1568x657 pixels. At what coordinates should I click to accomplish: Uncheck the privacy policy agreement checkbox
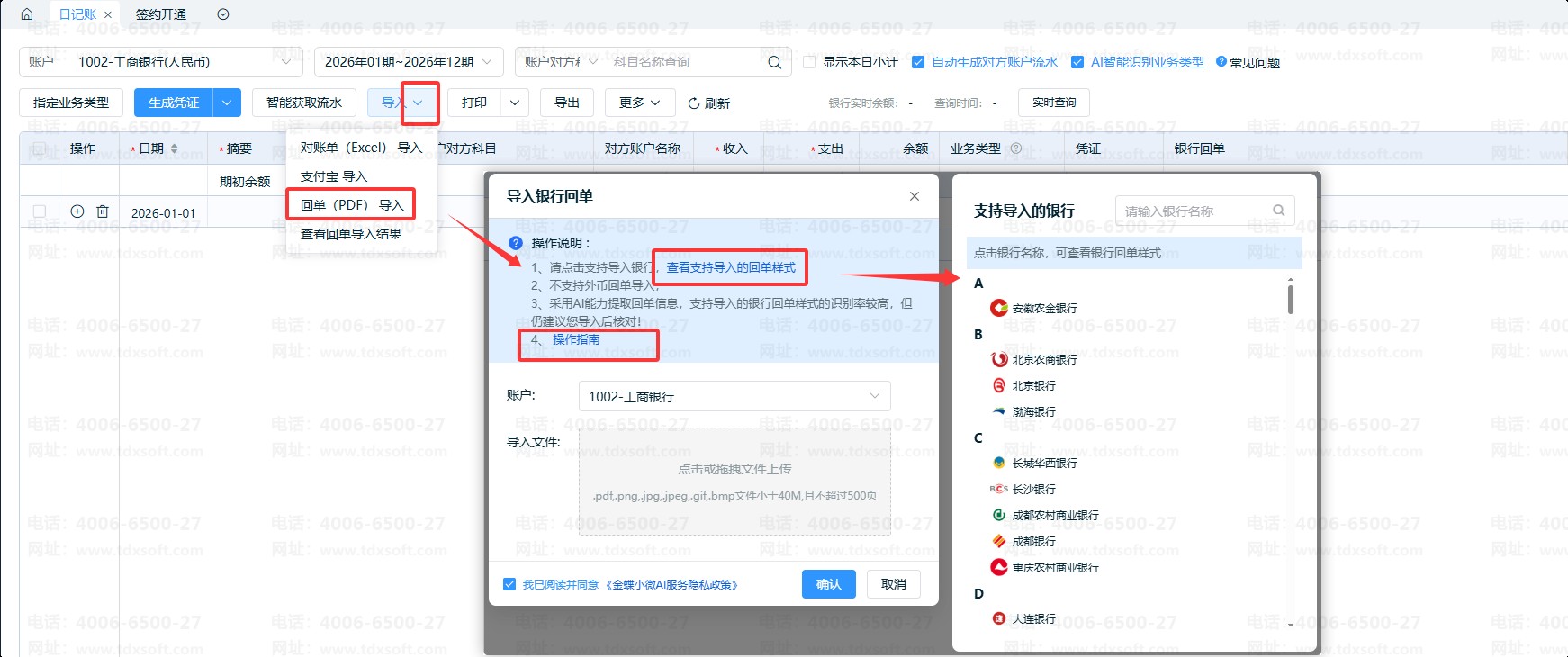click(x=509, y=584)
